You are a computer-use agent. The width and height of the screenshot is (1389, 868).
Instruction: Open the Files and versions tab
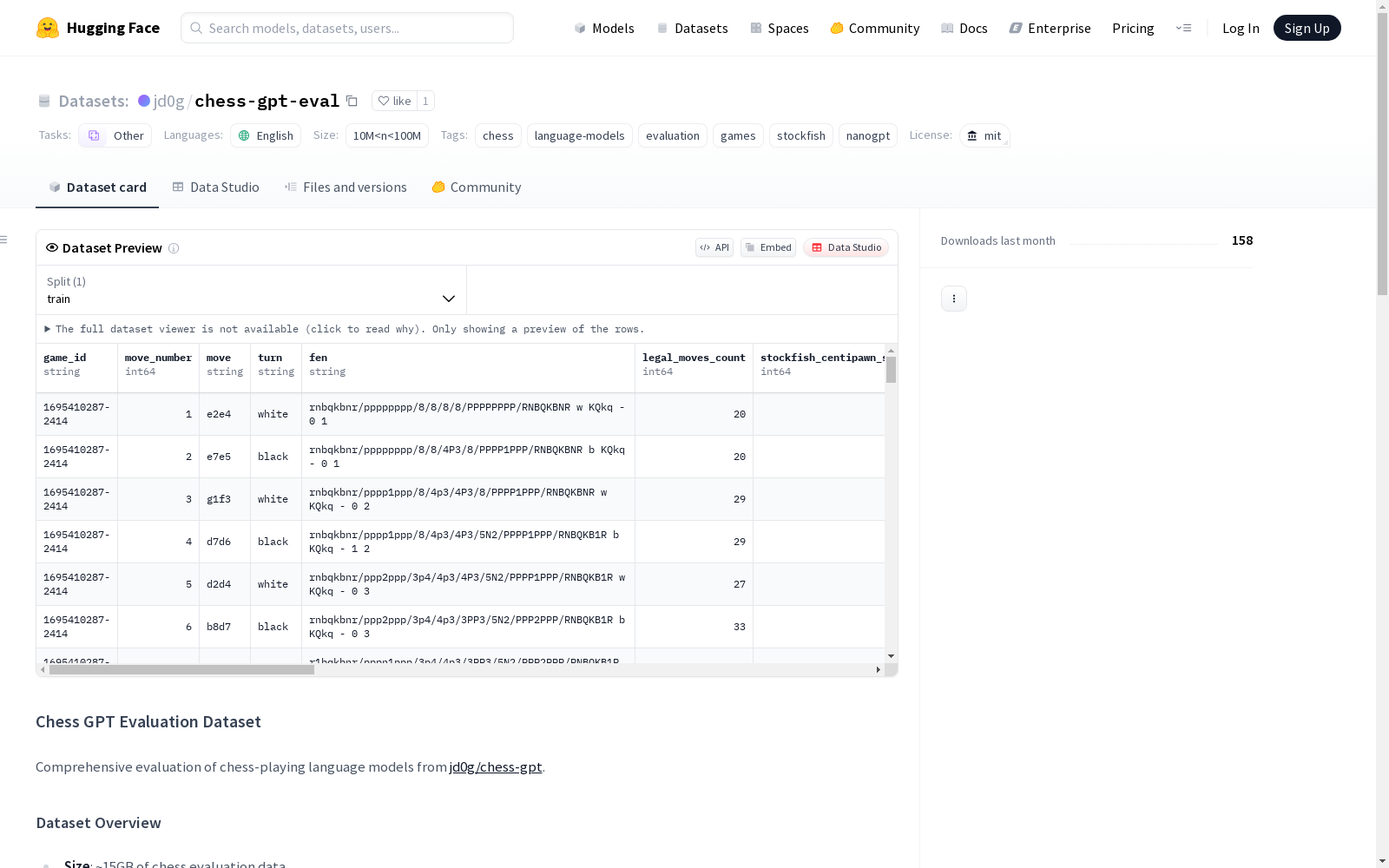(x=346, y=187)
